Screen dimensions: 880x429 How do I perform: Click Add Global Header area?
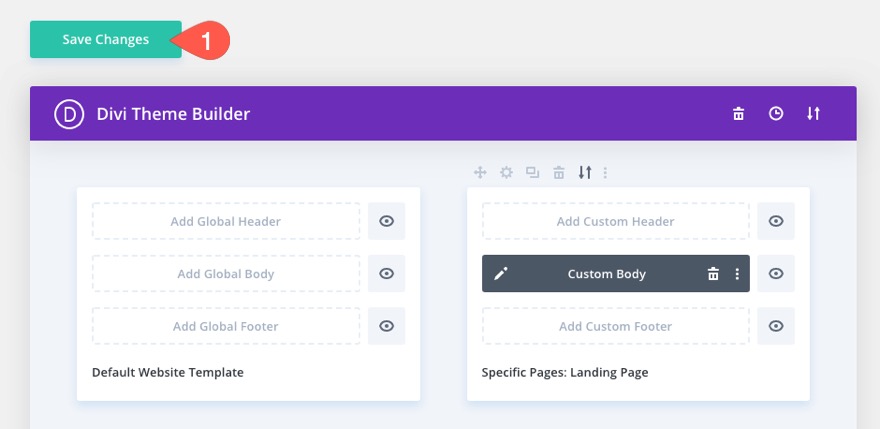click(226, 222)
